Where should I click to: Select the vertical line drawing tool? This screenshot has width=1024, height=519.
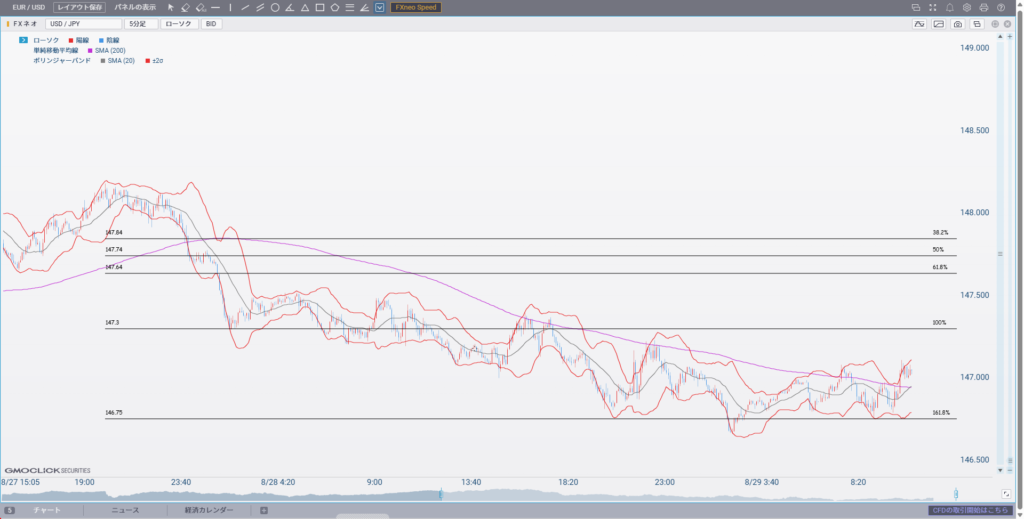tap(231, 8)
